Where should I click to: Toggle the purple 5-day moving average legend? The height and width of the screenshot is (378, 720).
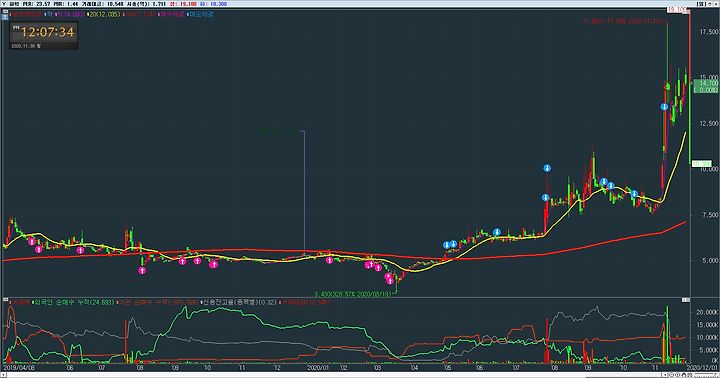(70, 14)
